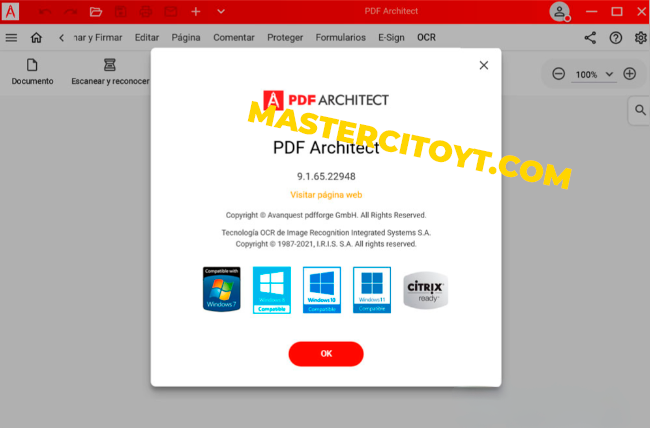This screenshot has width=650, height=428.
Task: Switch to the Página tab
Action: click(x=186, y=38)
